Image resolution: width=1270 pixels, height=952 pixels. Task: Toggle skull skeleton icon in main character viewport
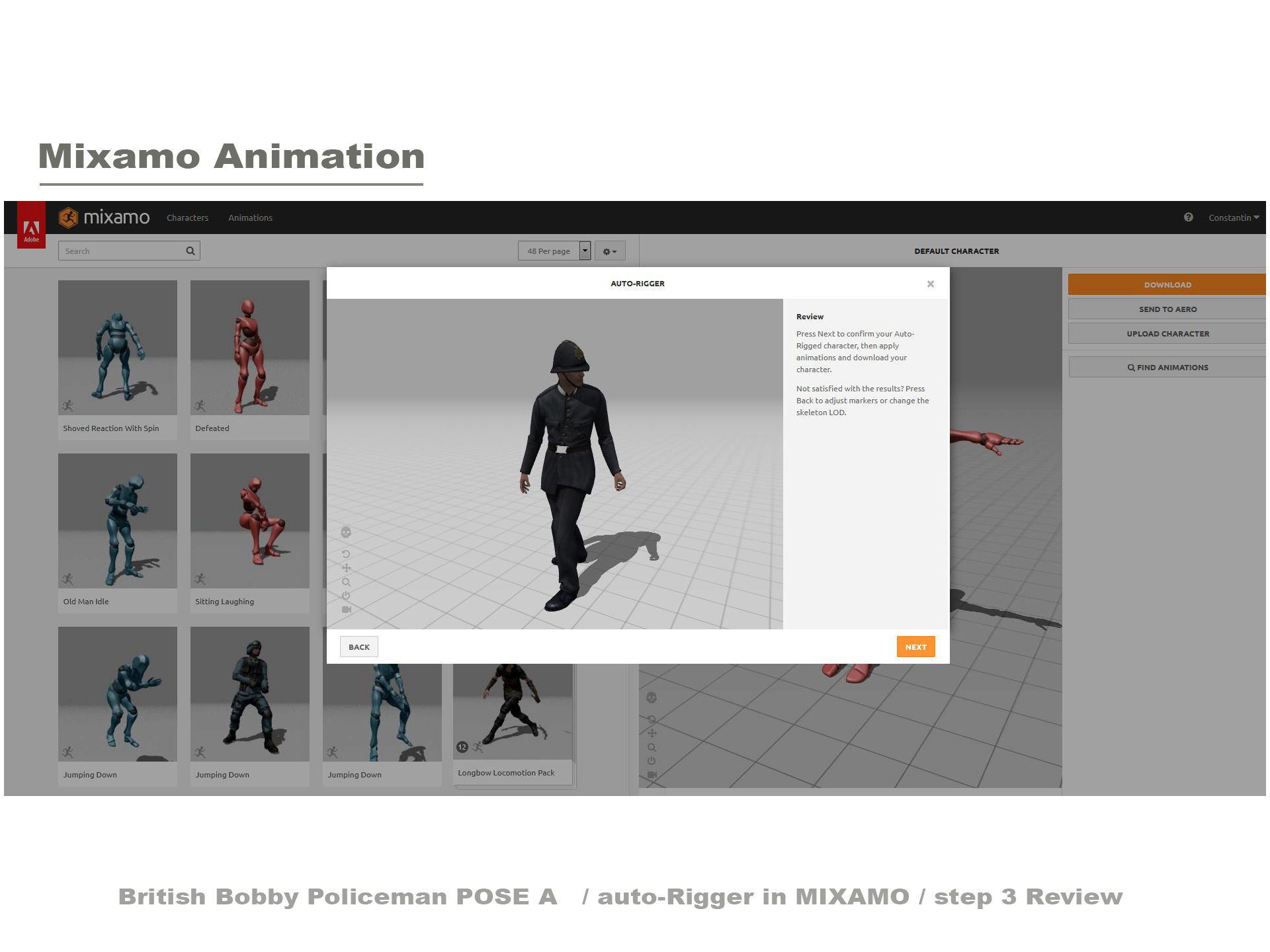(x=652, y=697)
